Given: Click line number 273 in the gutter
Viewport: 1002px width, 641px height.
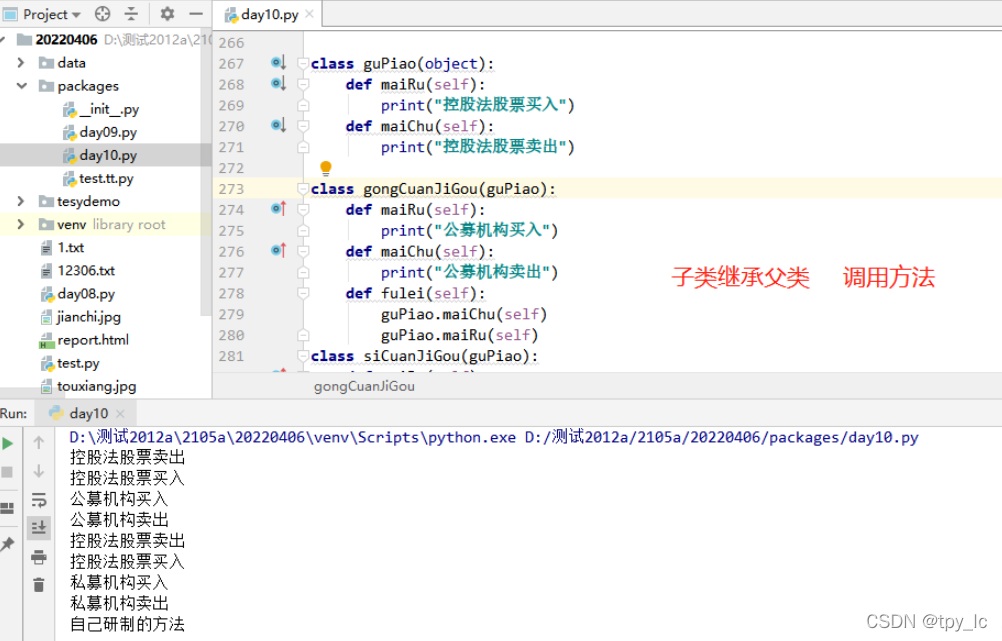Looking at the screenshot, I should point(231,189).
